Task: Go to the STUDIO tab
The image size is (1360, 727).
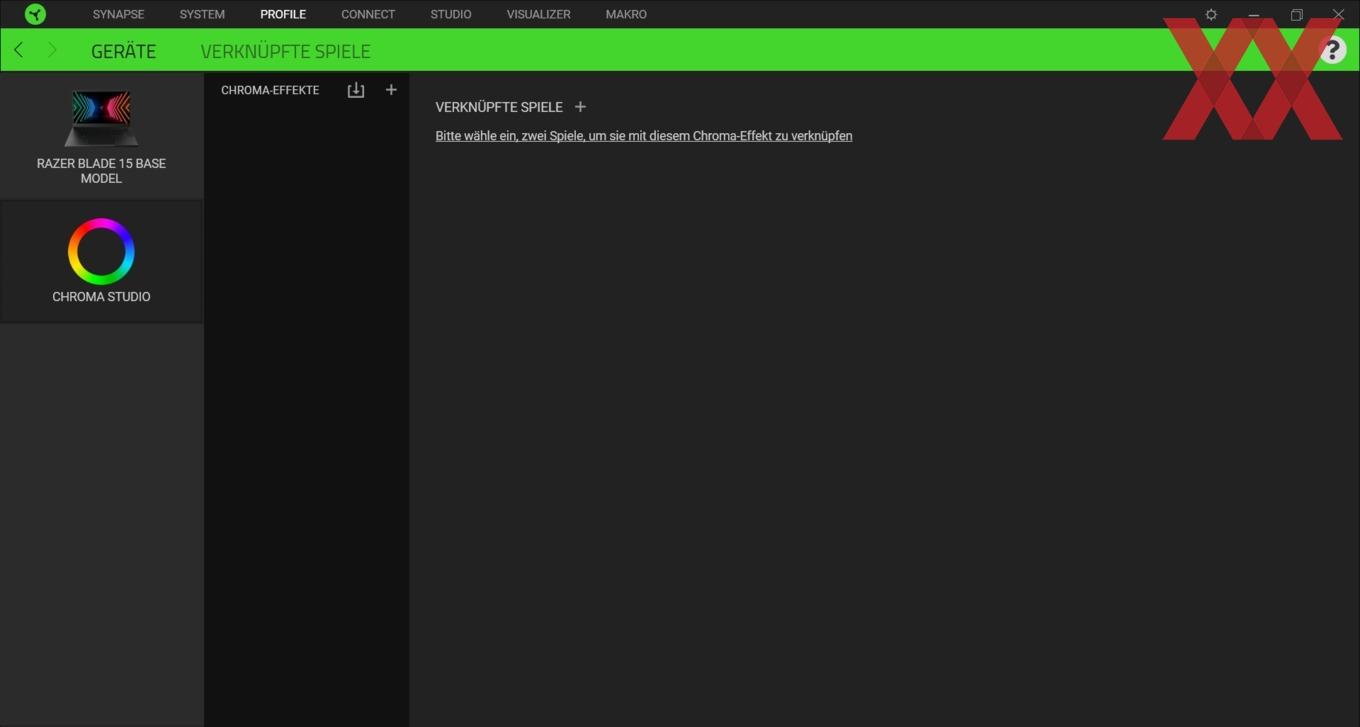Action: (451, 14)
